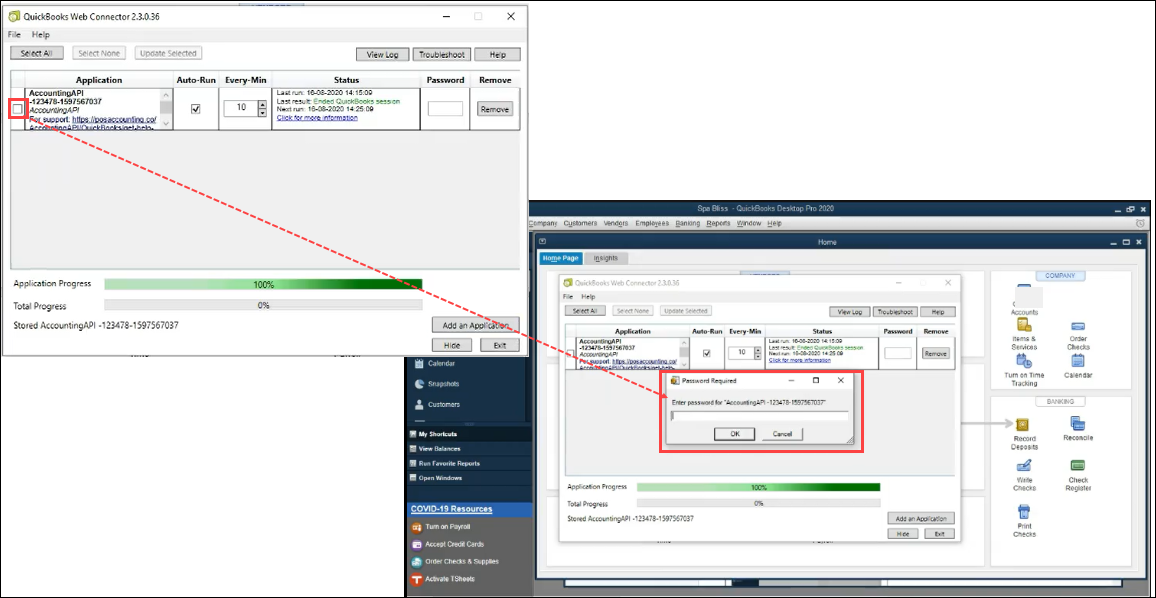
Task: Click Application cell scroll-down arrow in large Web Connector
Action: click(166, 124)
